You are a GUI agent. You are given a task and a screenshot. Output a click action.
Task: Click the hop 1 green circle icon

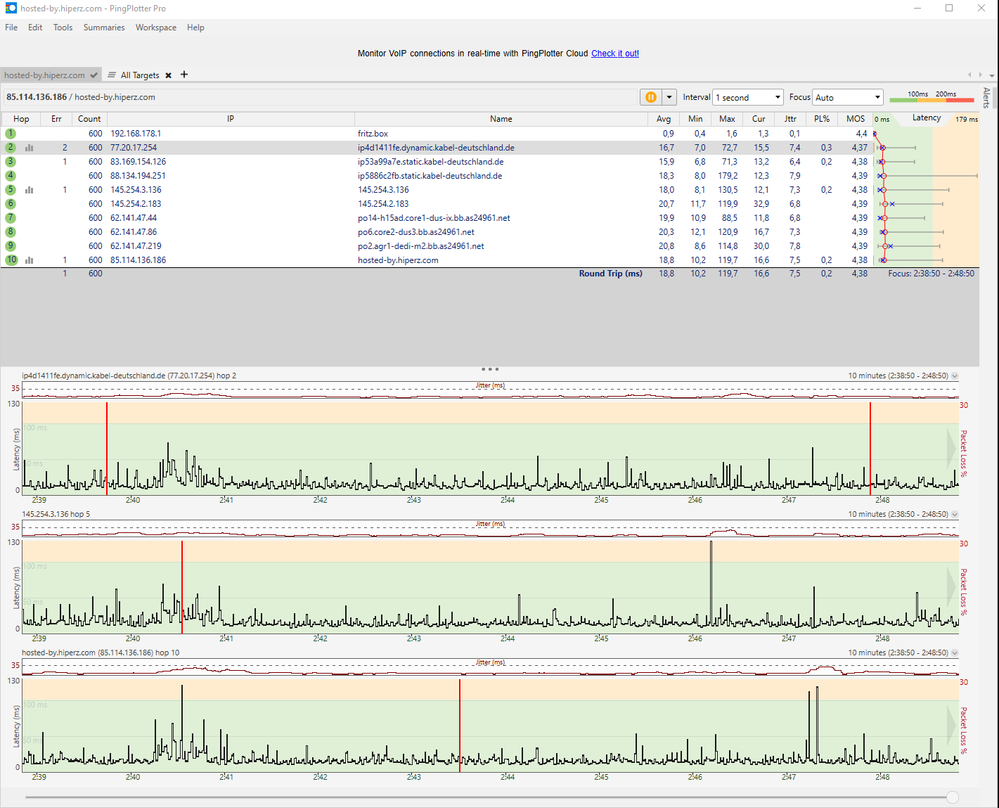11,133
